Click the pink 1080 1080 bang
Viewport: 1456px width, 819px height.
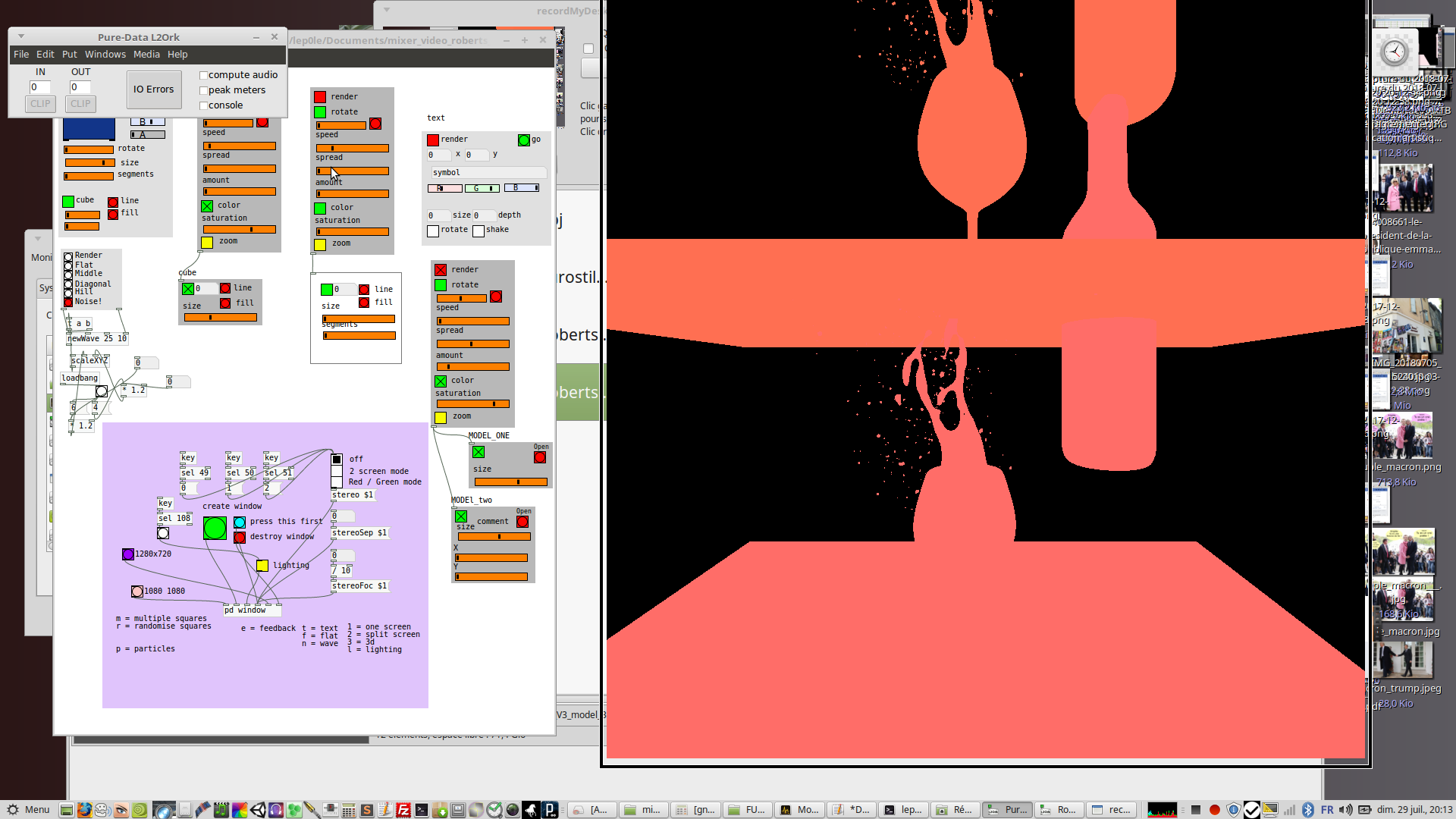[x=137, y=591]
